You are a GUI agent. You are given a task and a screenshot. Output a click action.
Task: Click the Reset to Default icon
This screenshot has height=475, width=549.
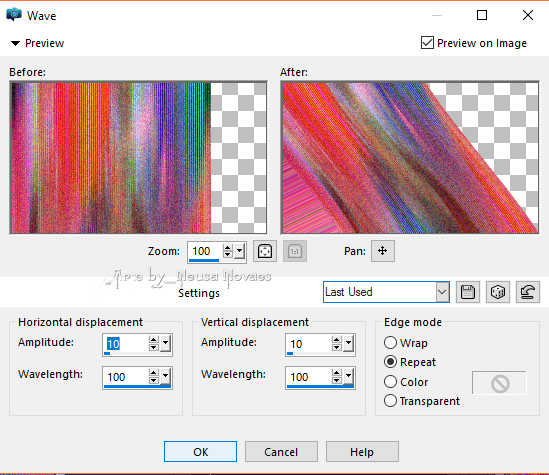(x=528, y=292)
